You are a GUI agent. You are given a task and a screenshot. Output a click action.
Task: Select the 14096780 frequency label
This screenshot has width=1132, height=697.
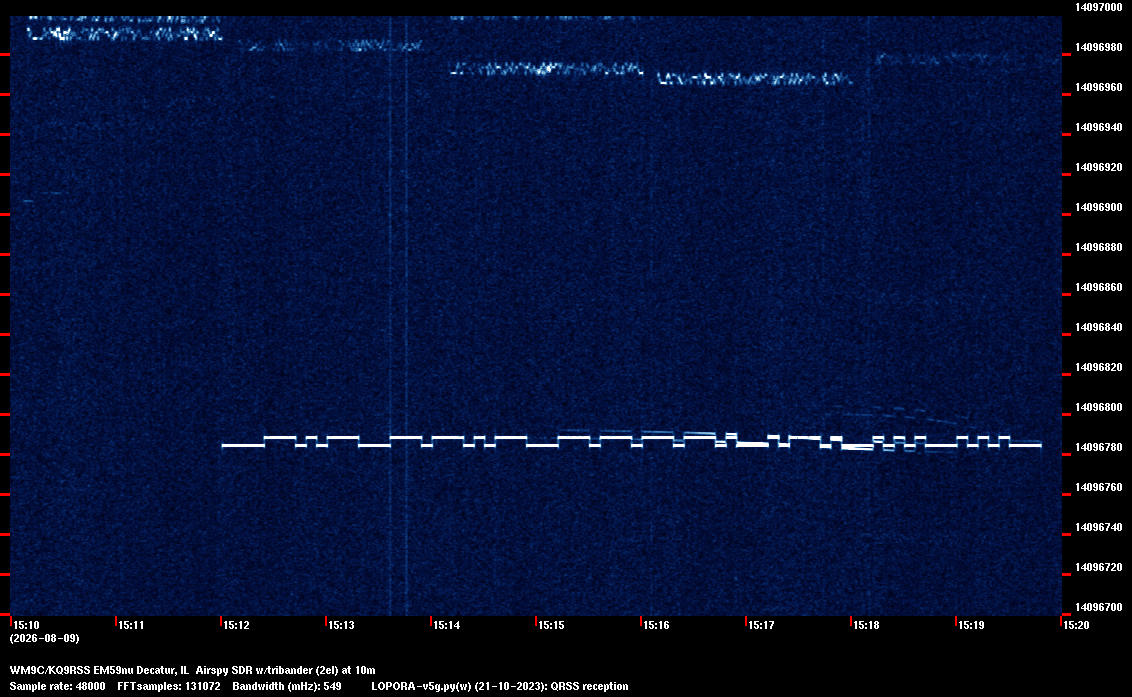click(1099, 448)
